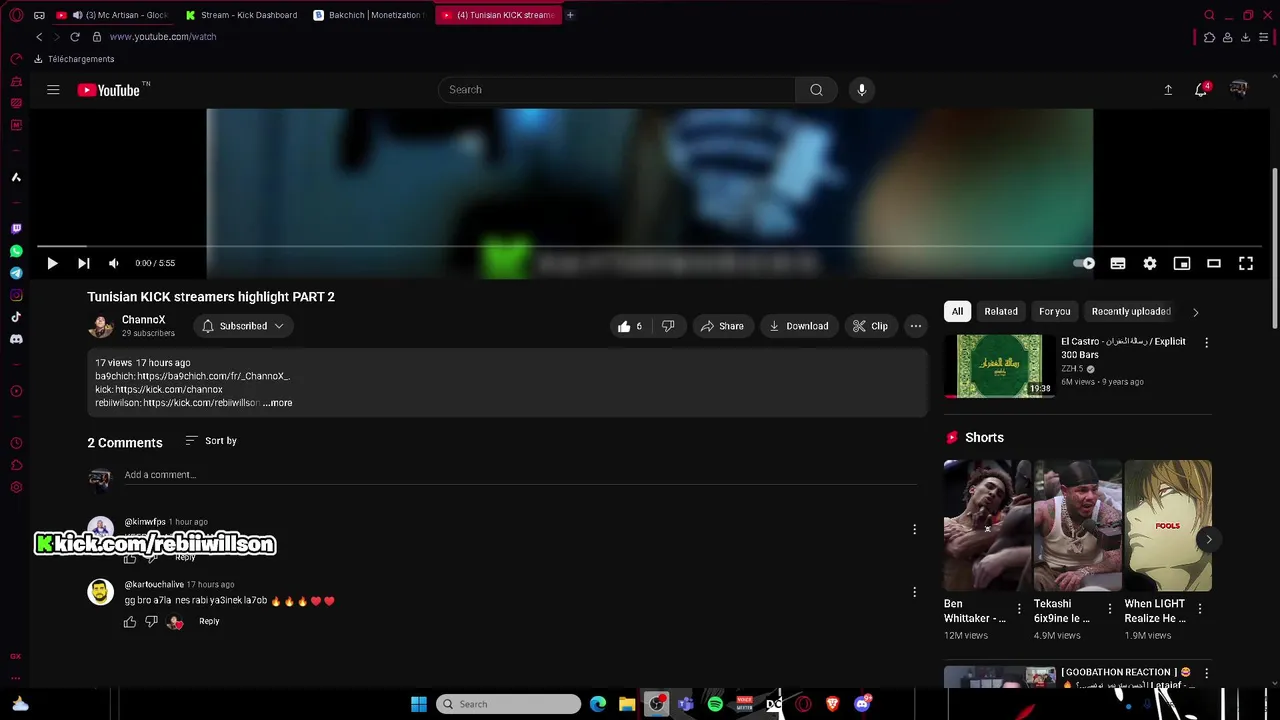The image size is (1280, 720).
Task: Share the video
Action: [x=722, y=326]
